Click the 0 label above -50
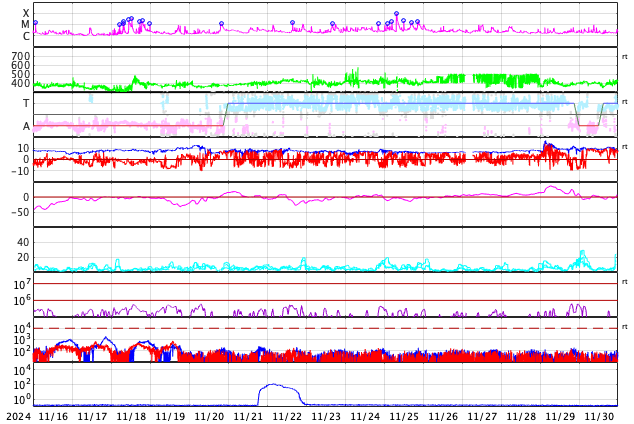Image resolution: width=634 pixels, height=424 pixels. [x=26, y=197]
